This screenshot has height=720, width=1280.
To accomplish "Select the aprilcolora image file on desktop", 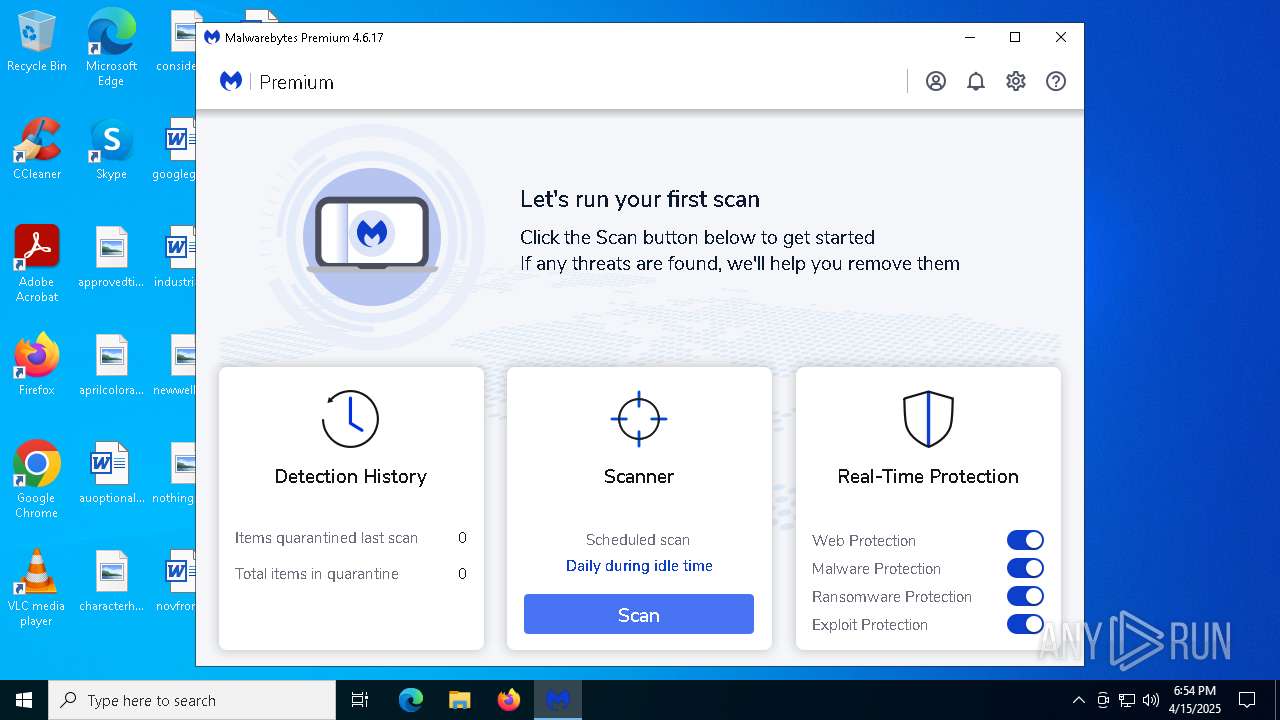I will 111,366.
